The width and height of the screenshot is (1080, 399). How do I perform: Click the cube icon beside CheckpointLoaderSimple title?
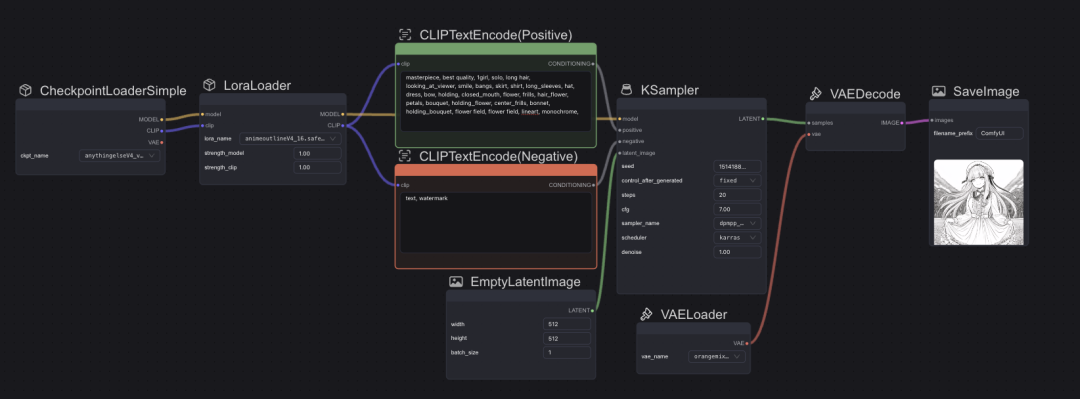[25, 91]
